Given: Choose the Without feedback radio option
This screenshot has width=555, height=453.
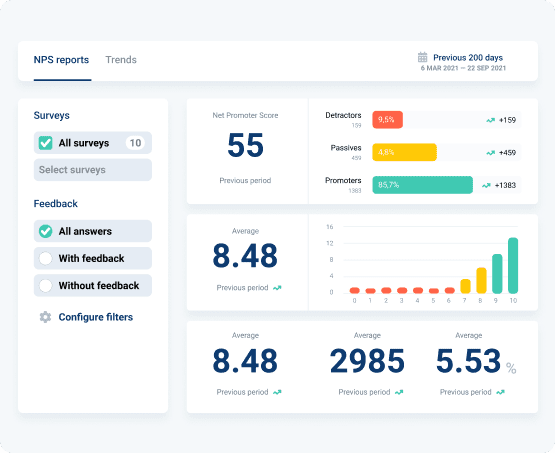Looking at the screenshot, I should point(46,286).
